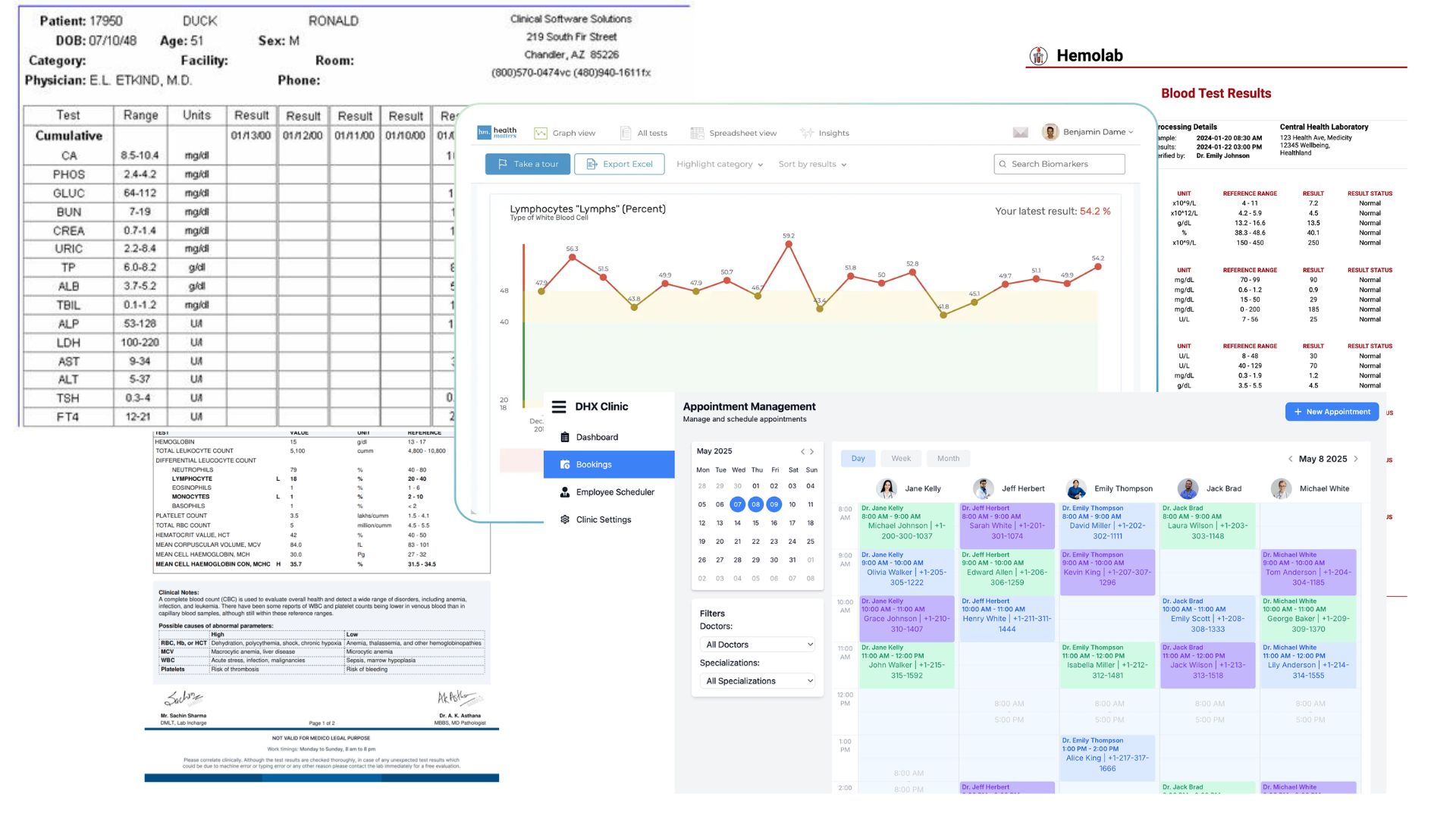Expand the Sort by results dropdown
The image size is (1456, 819).
pos(812,165)
